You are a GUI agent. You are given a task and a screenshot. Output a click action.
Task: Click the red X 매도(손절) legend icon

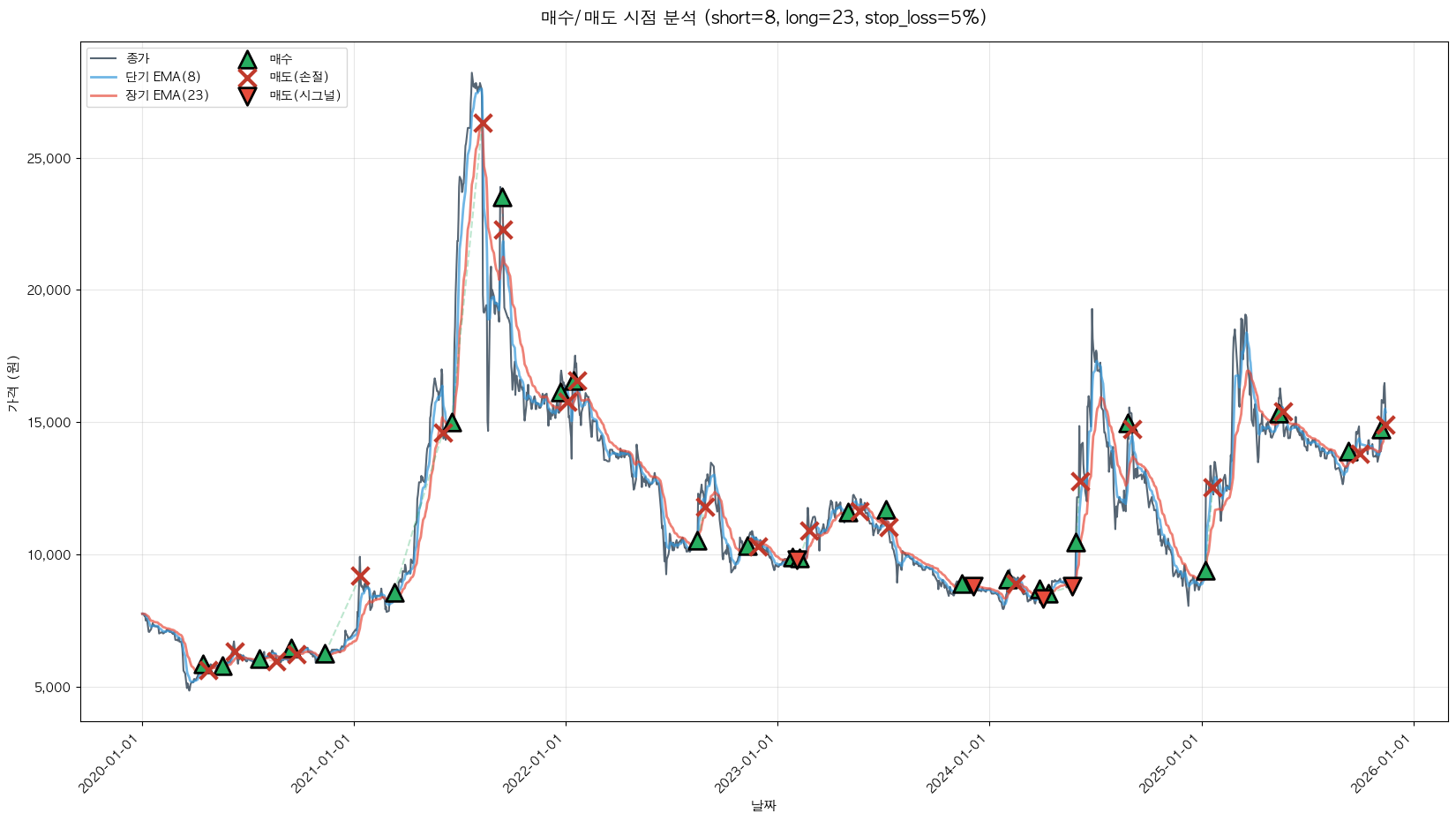[247, 78]
